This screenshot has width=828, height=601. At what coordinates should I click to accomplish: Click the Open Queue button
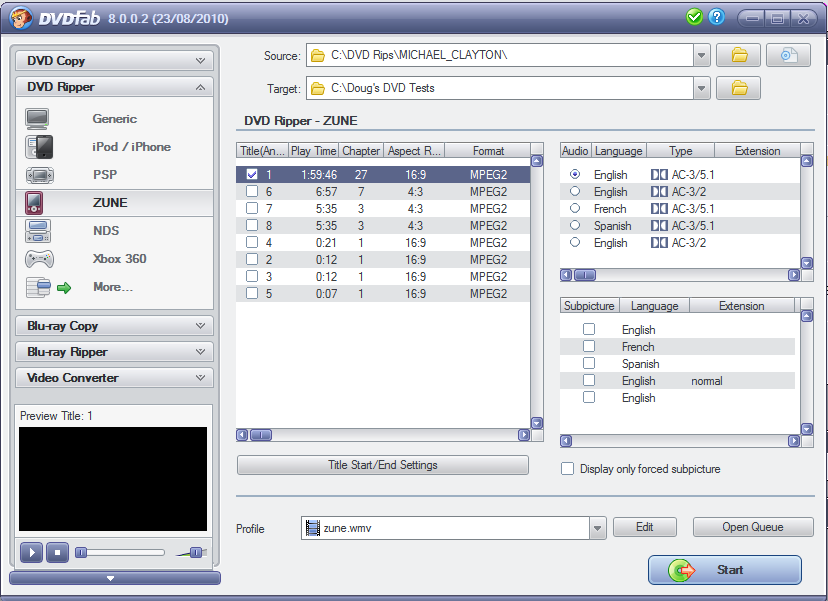point(752,527)
